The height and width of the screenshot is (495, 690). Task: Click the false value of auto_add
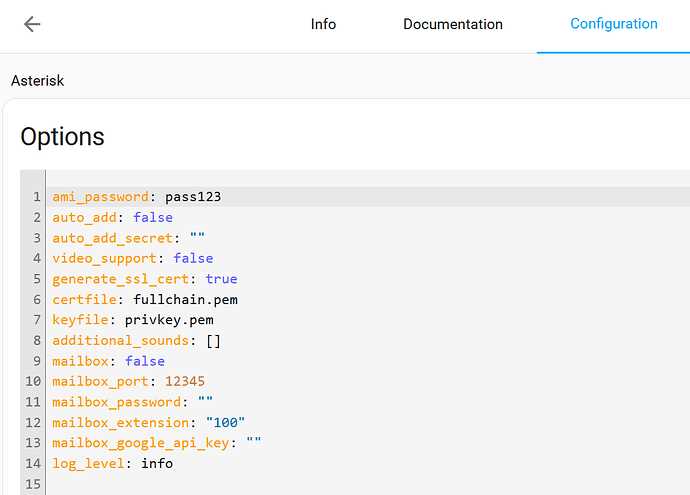pos(153,217)
